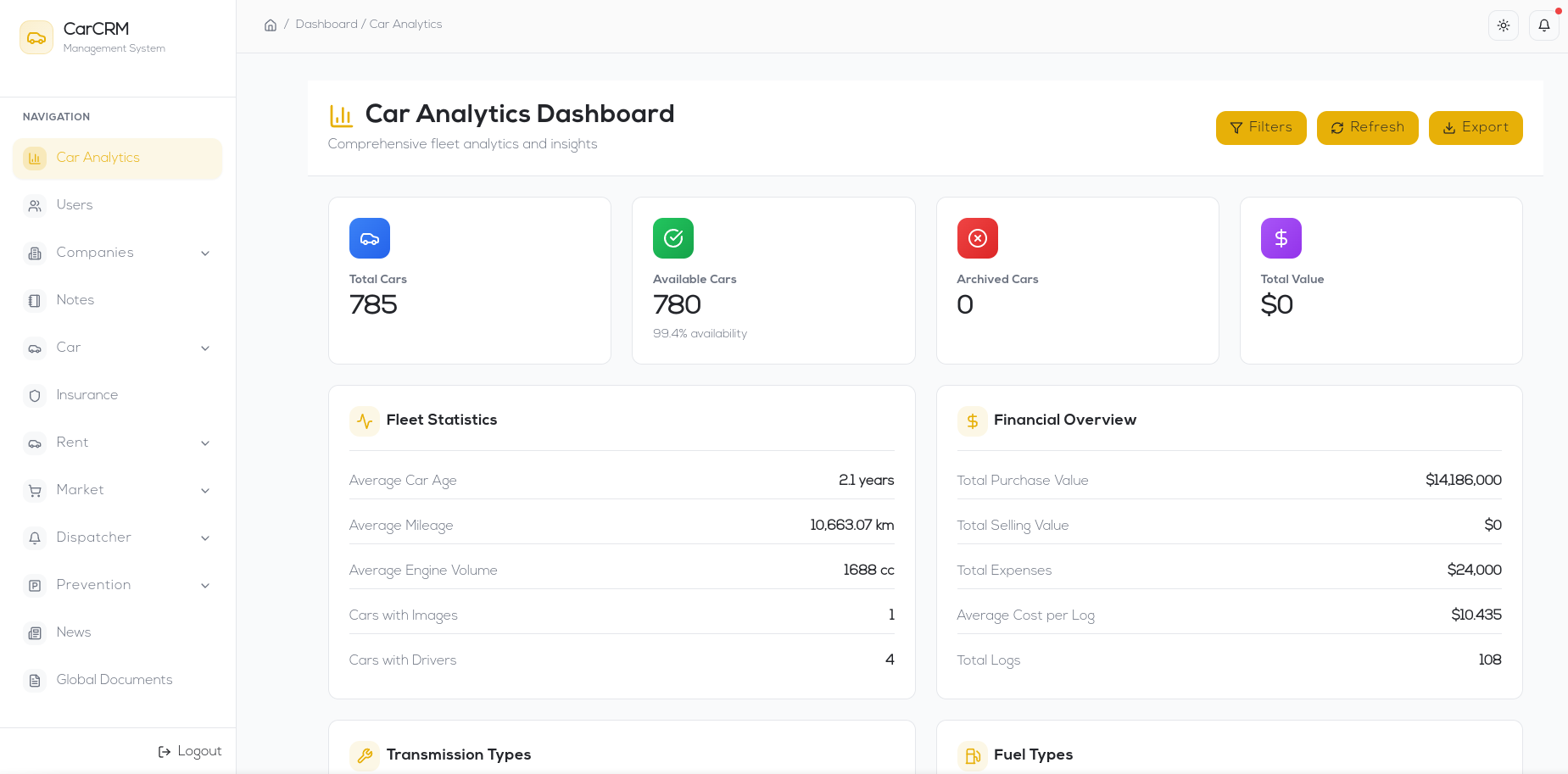Click the Car Analytics breadcrumb

click(x=405, y=25)
